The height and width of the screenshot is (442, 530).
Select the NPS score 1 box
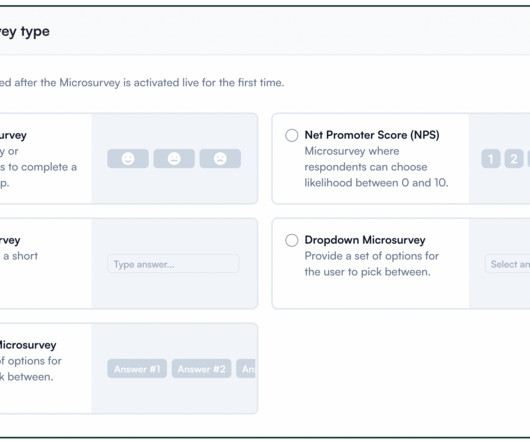click(x=491, y=158)
